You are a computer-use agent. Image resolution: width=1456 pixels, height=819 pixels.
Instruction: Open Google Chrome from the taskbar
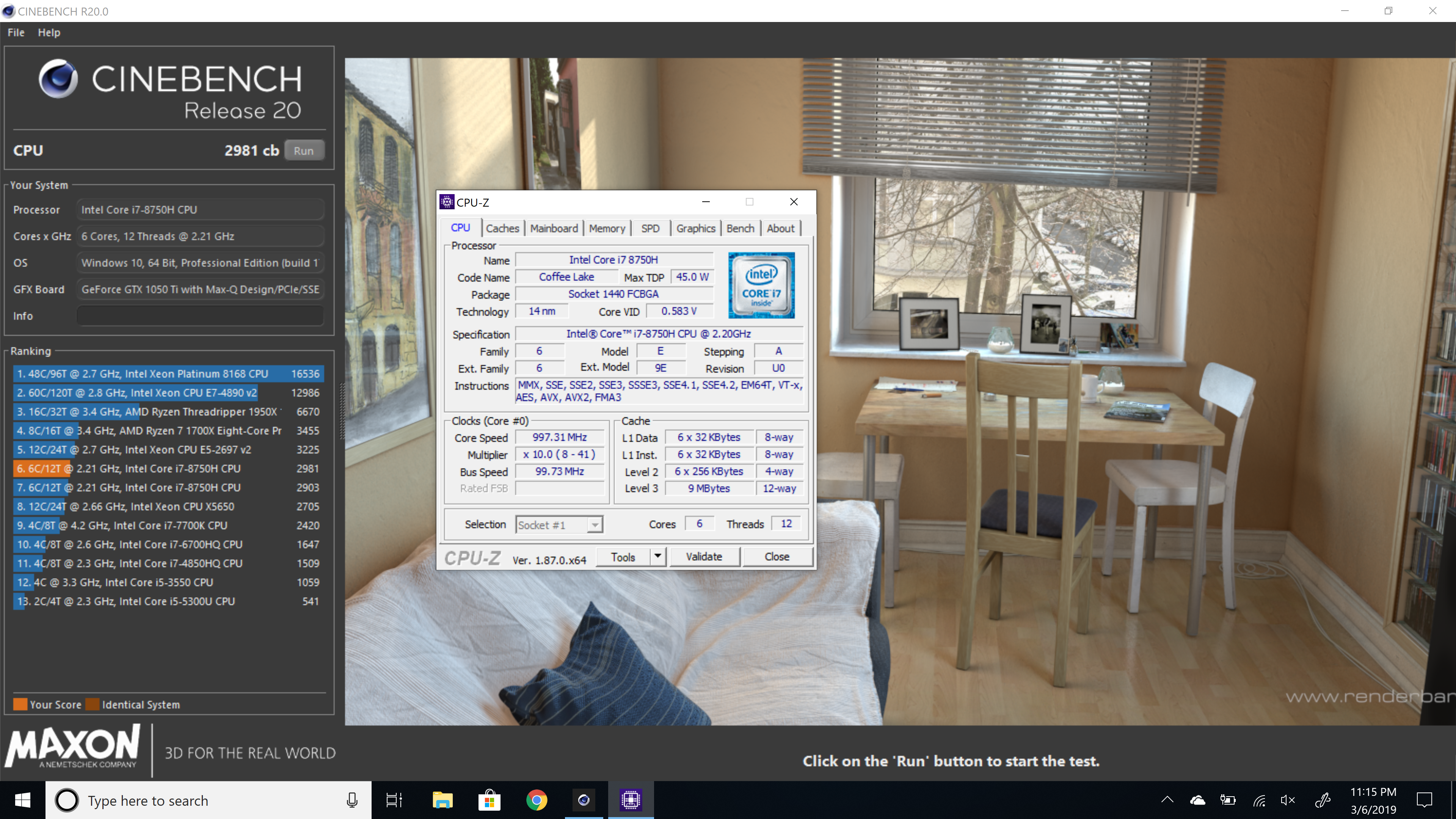[537, 800]
